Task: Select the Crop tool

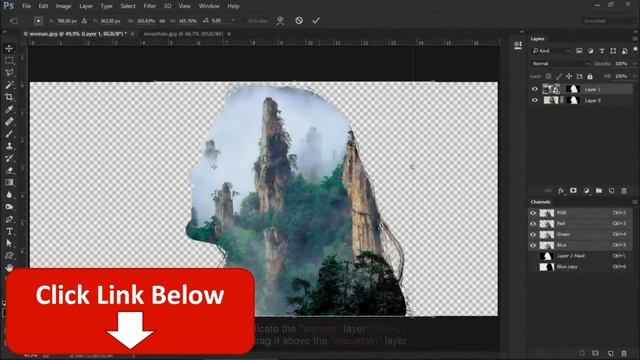Action: pos(9,97)
